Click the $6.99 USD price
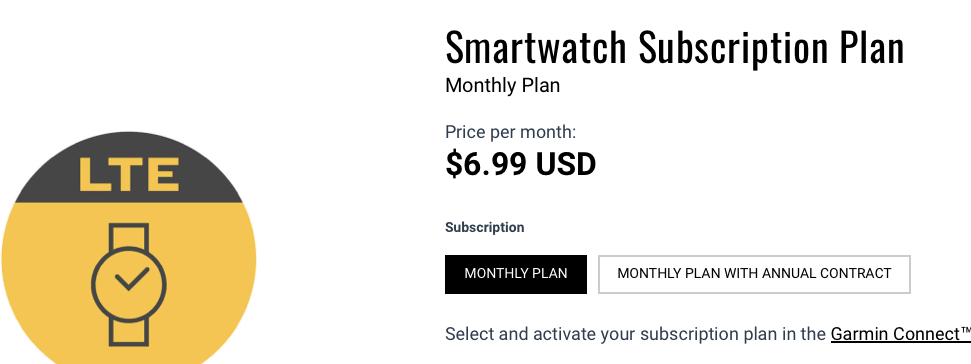 tap(520, 164)
